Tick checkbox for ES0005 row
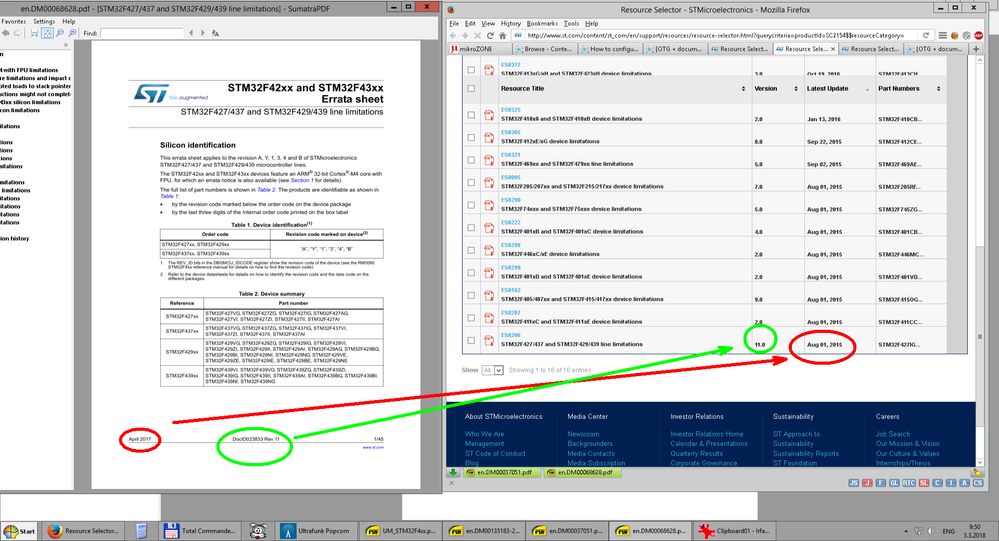Screen dimensions: 999x541 click(x=471, y=183)
